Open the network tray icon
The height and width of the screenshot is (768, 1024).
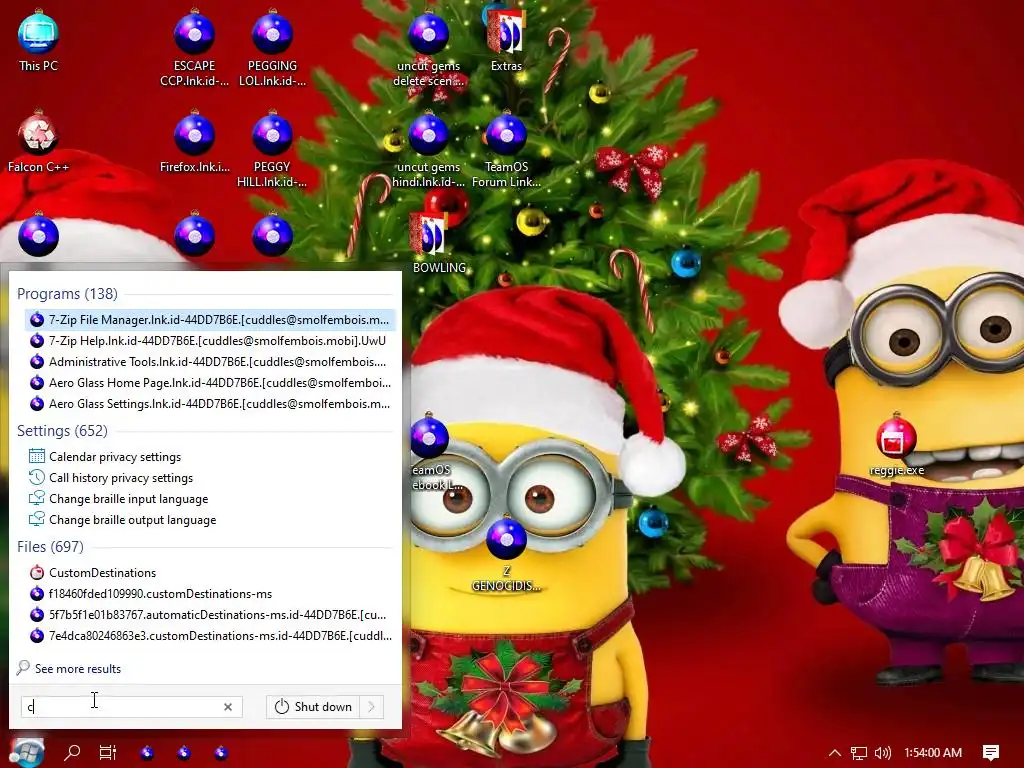click(x=859, y=753)
